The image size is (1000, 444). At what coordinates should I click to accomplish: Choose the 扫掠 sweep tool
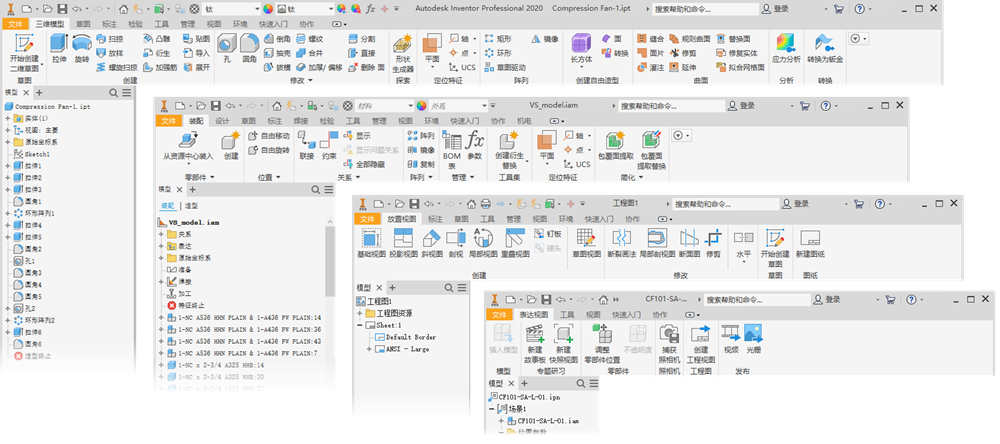(x=109, y=39)
